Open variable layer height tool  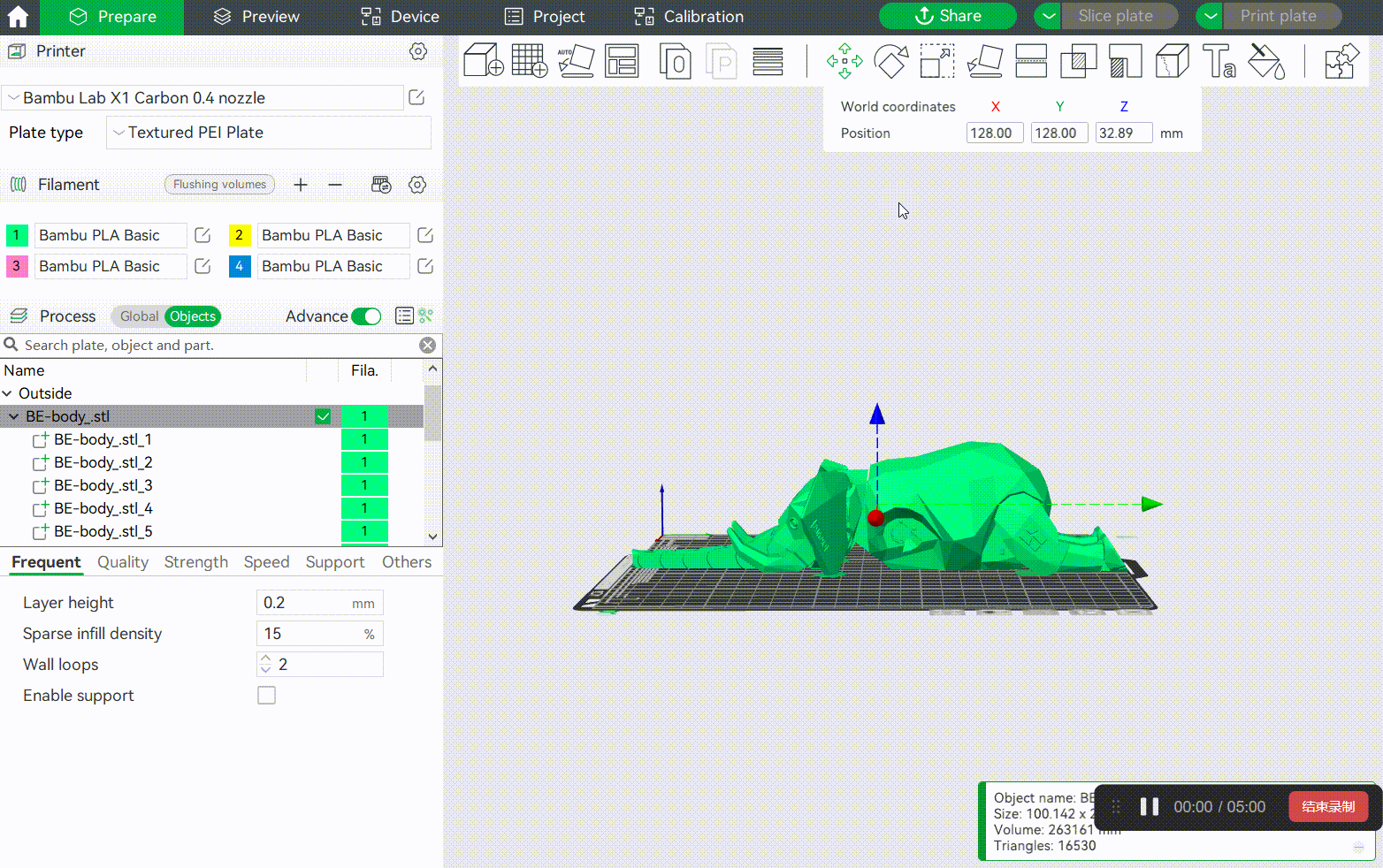(x=768, y=61)
